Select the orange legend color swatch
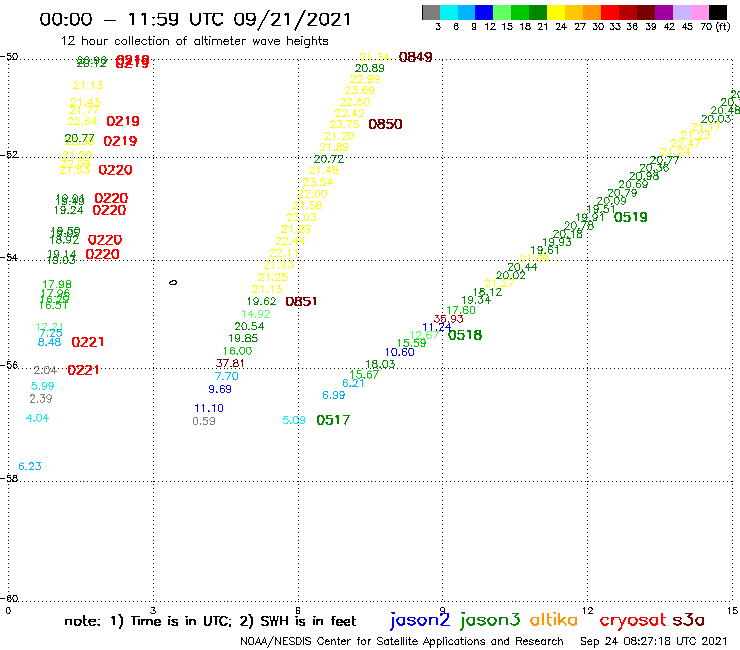This screenshot has height=650, width=740. pyautogui.click(x=592, y=12)
